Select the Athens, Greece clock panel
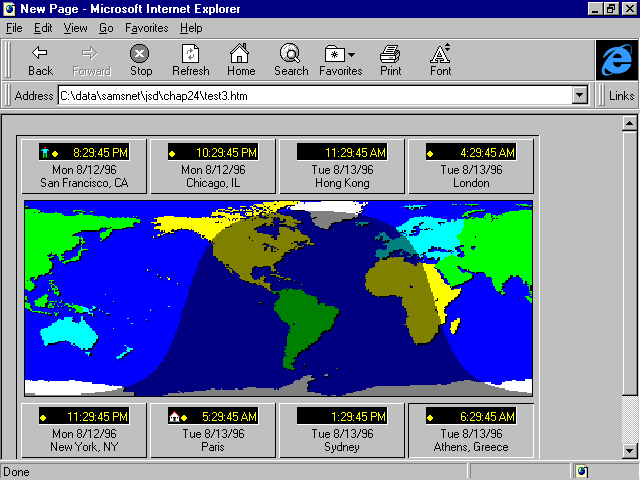 pyautogui.click(x=470, y=430)
